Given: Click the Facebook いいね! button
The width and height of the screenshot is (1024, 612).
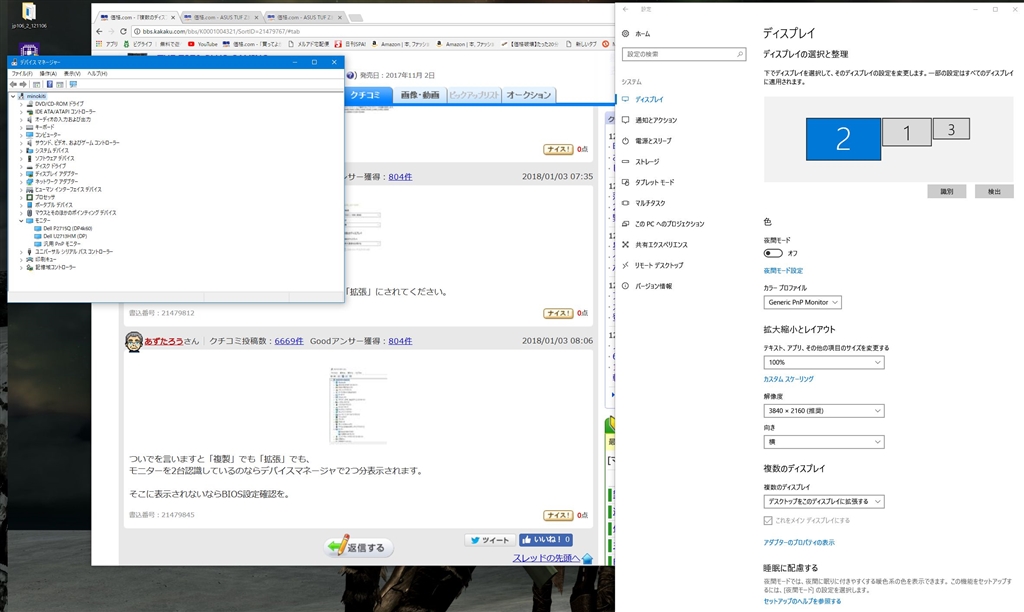Looking at the screenshot, I should pyautogui.click(x=546, y=540).
